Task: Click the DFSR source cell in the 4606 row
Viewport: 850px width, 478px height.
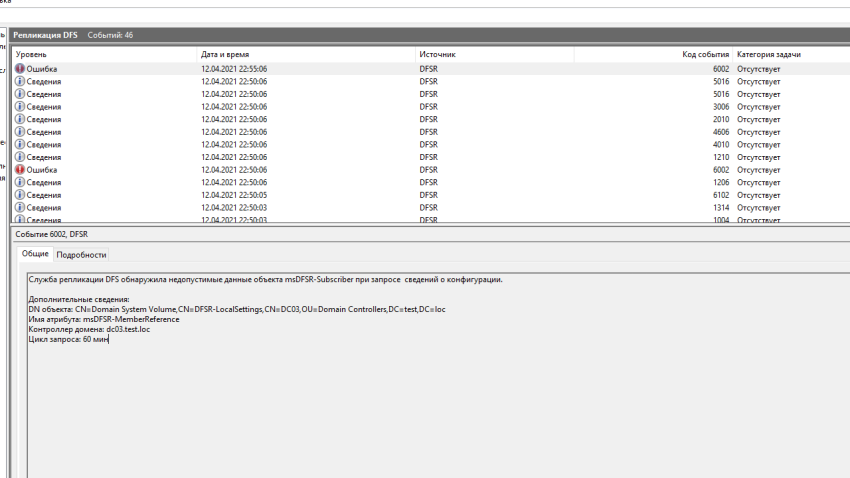Action: coord(428,132)
